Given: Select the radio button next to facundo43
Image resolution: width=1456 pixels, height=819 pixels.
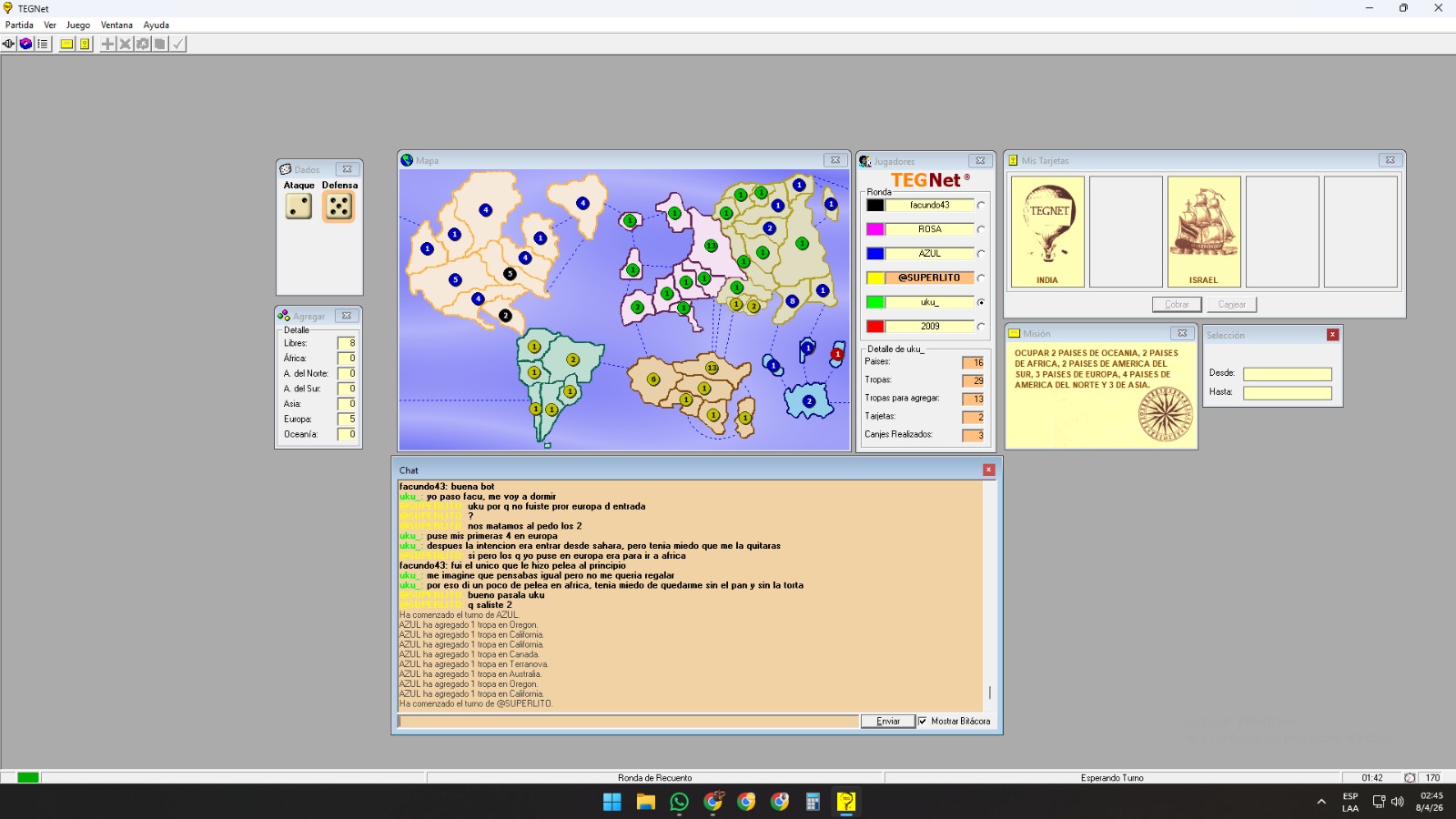Looking at the screenshot, I should click(x=981, y=206).
